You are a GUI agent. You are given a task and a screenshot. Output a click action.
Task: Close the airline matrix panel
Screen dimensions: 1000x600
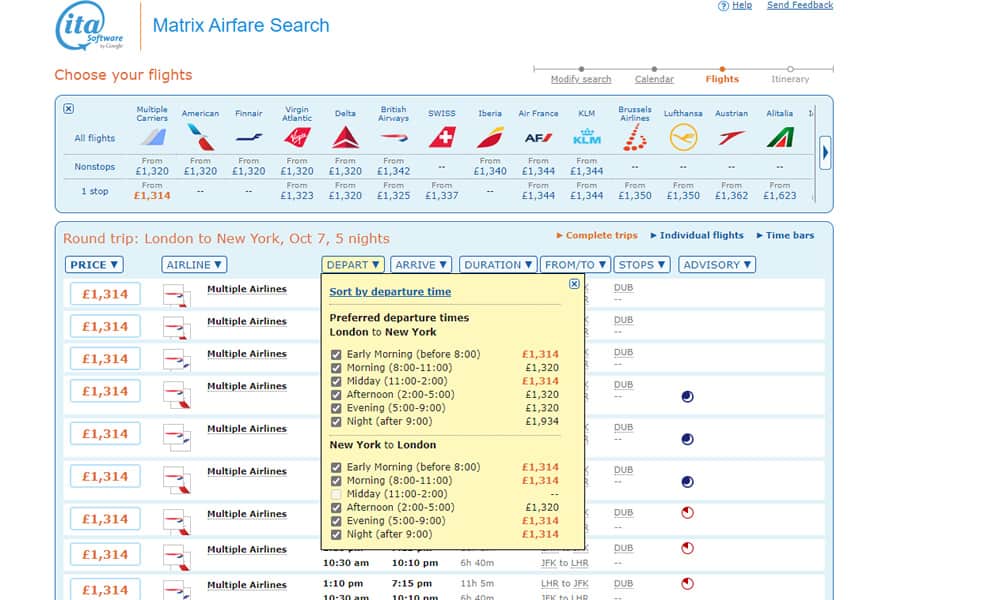point(68,109)
